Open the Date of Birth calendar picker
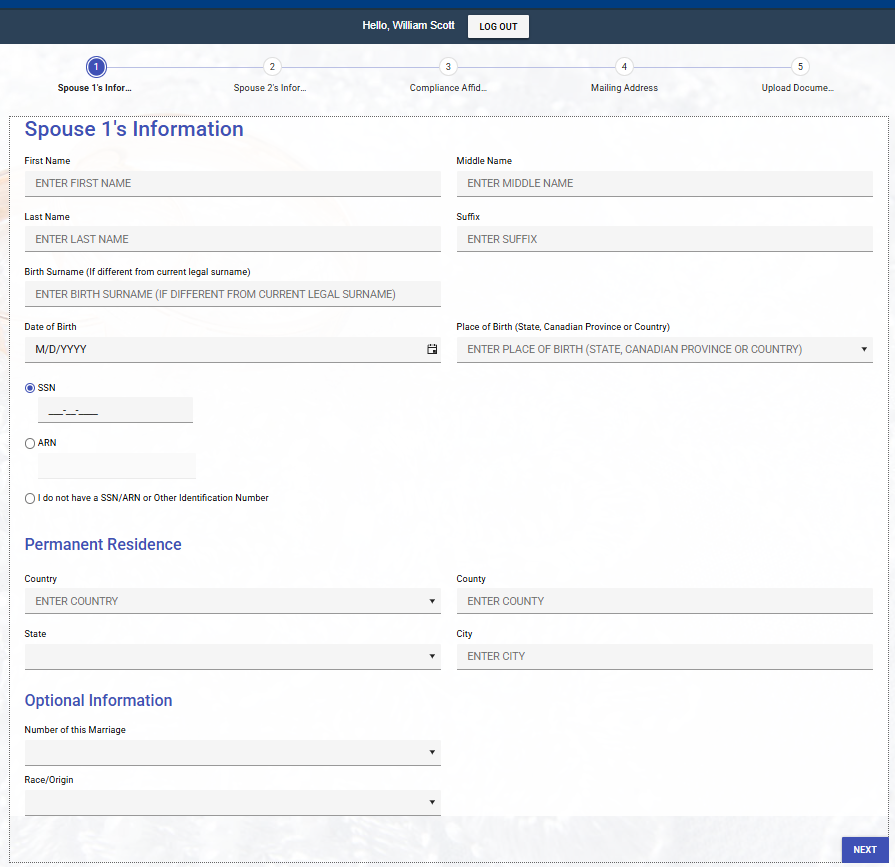This screenshot has height=867, width=895. point(432,350)
